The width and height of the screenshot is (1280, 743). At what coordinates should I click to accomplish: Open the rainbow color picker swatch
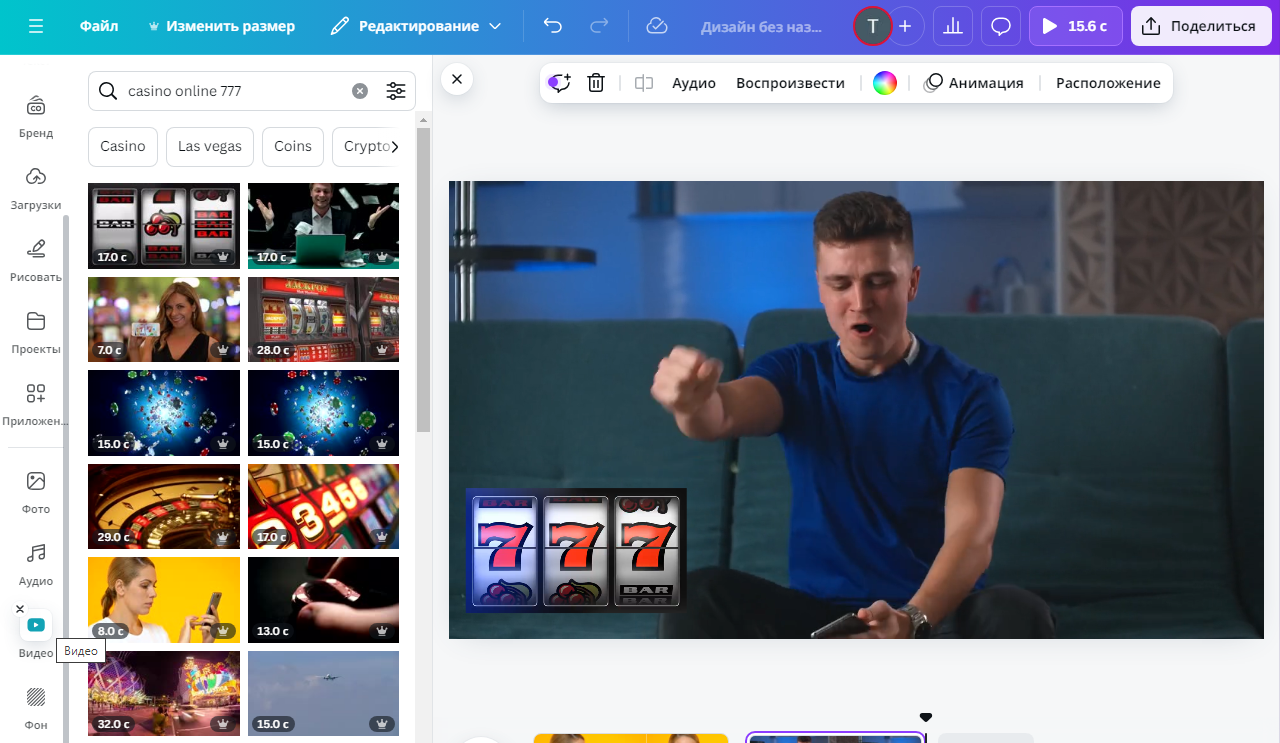(x=885, y=83)
